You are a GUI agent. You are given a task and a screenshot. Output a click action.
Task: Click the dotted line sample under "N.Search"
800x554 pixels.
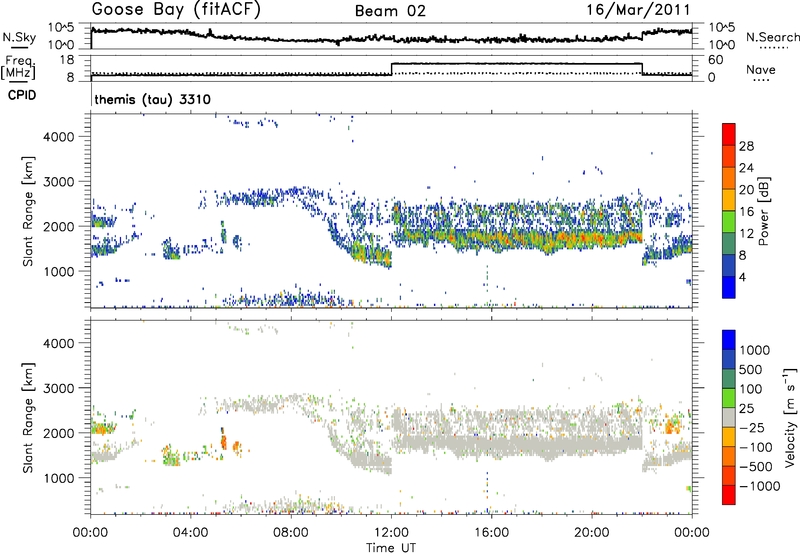pyautogui.click(x=773, y=48)
